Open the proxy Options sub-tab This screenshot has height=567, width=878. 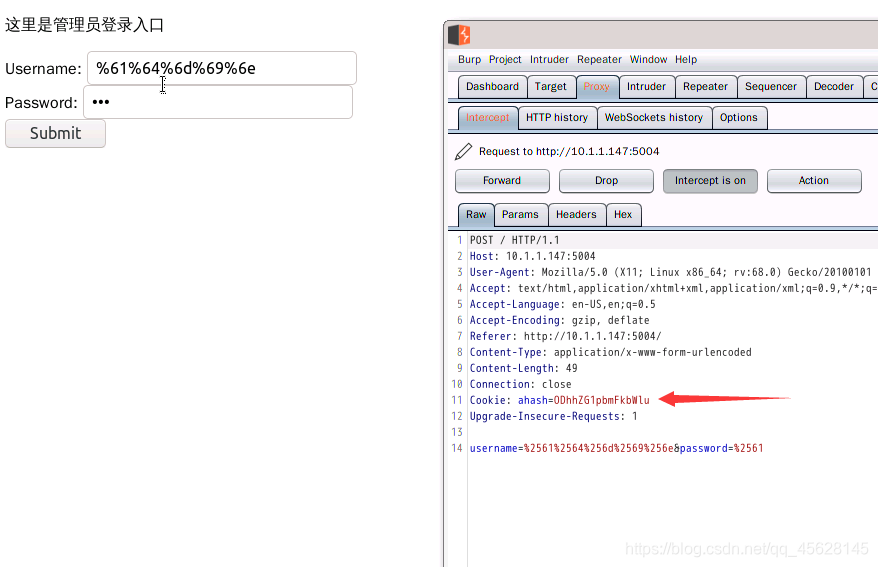(x=739, y=118)
